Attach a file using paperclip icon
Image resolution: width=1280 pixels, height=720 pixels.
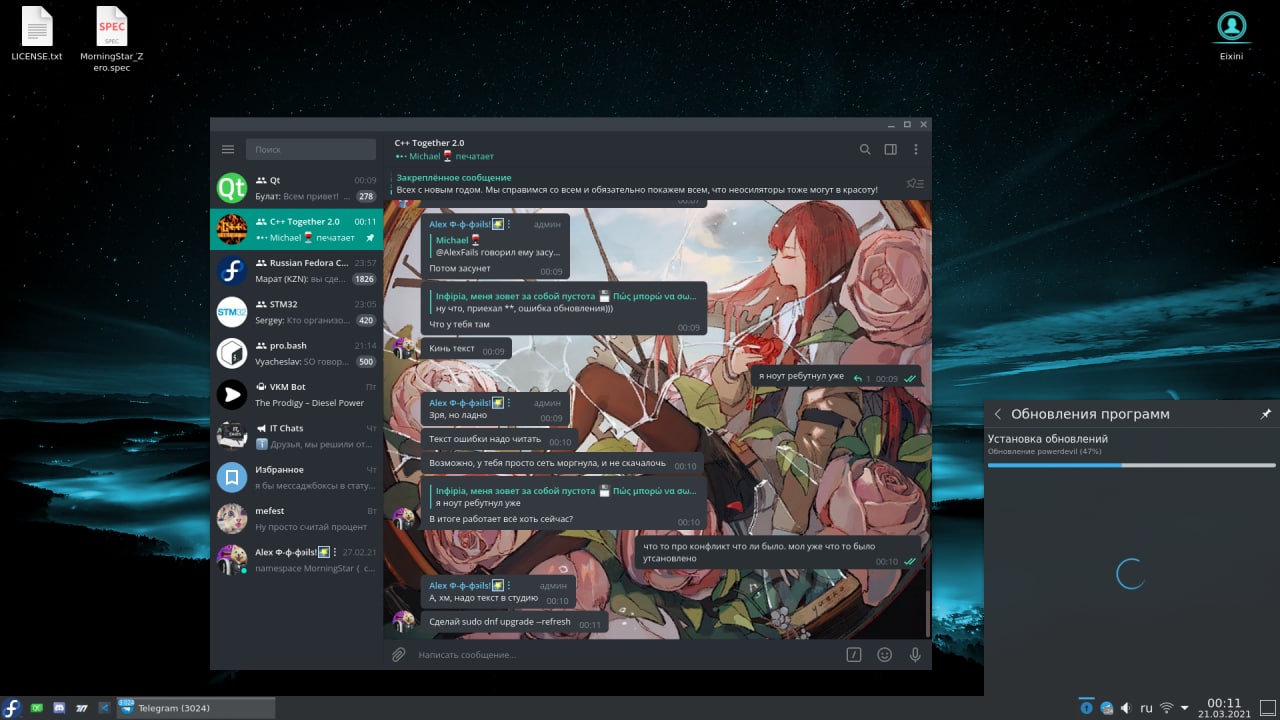398,655
